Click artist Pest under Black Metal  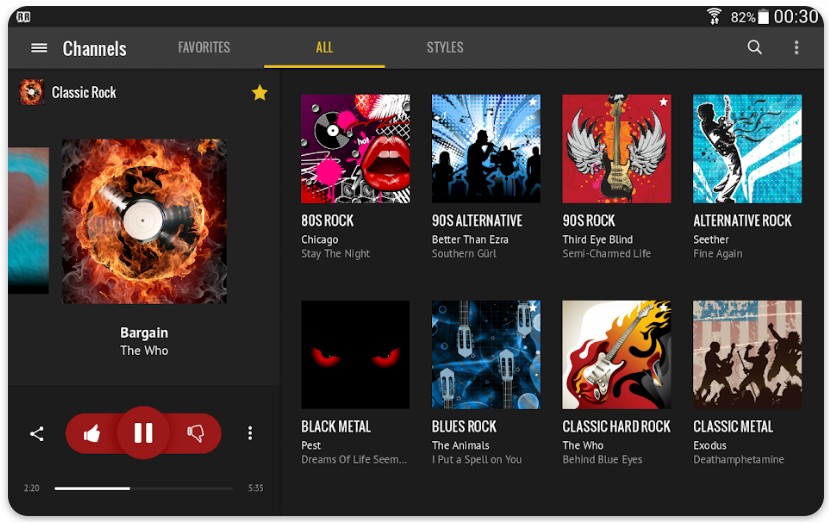pos(311,445)
